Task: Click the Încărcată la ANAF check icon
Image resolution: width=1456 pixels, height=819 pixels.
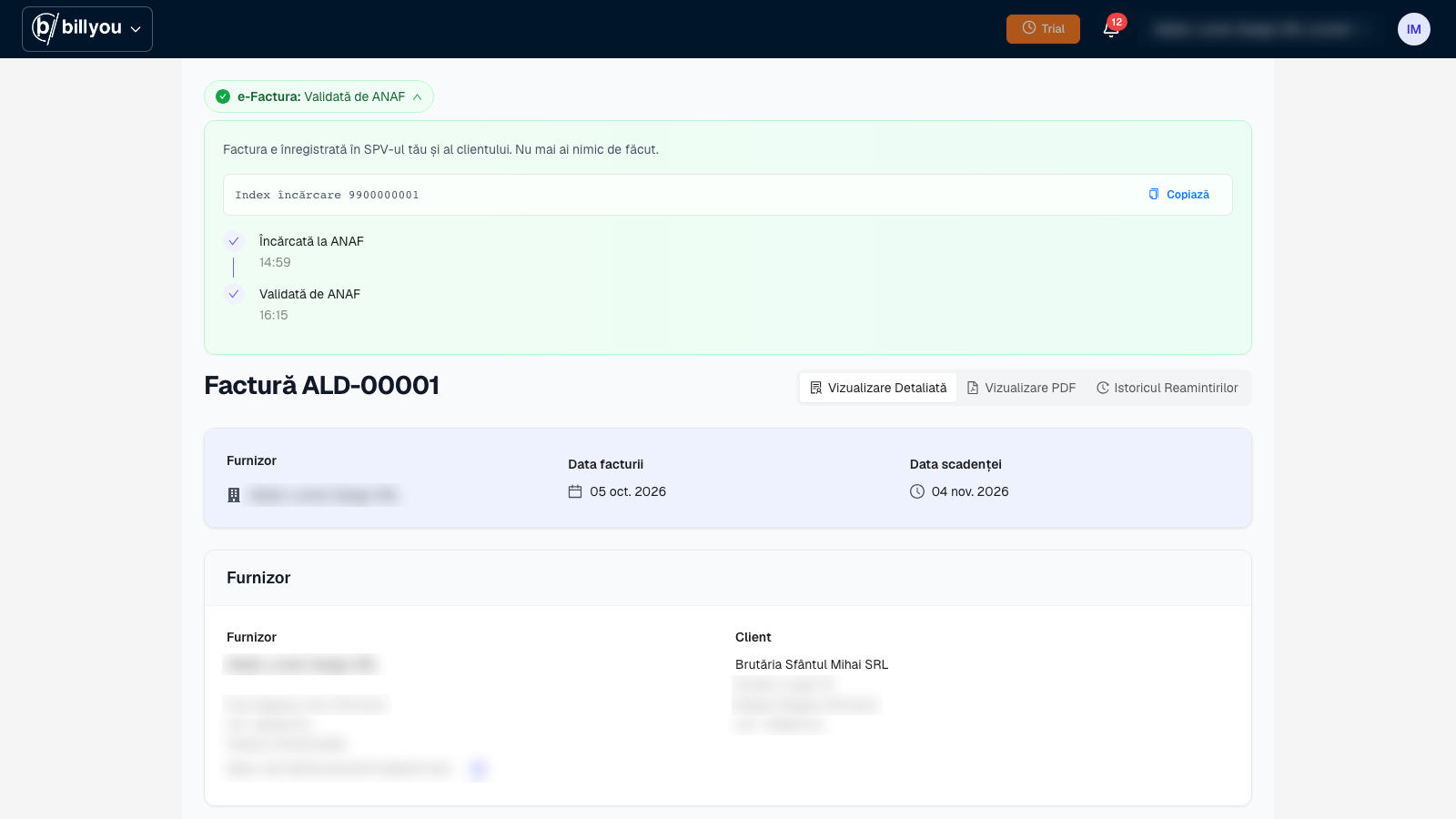Action: pyautogui.click(x=234, y=241)
